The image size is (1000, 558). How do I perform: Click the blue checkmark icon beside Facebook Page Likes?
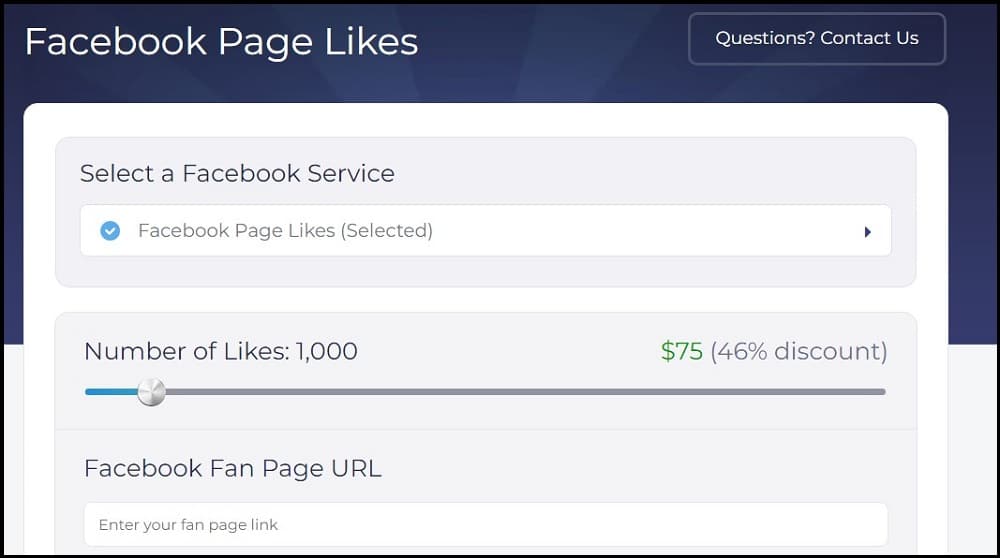[110, 230]
